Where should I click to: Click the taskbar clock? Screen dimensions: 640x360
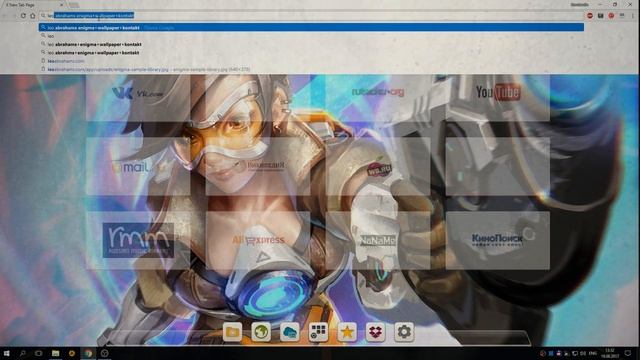(610, 353)
